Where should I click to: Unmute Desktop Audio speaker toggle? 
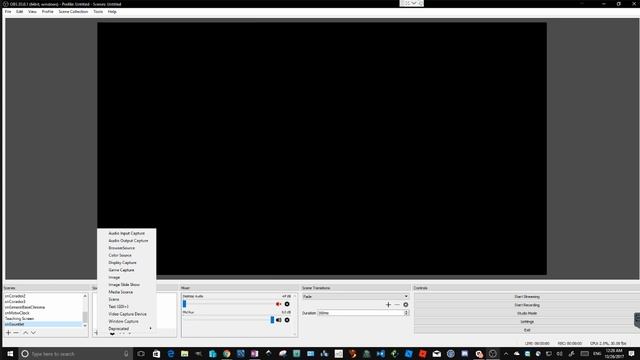click(279, 304)
